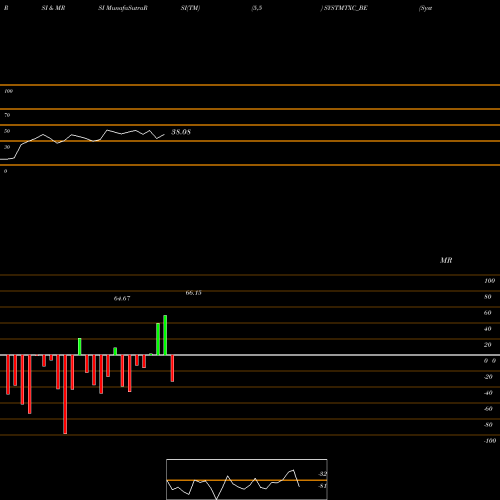Viewport: 500px width, 500px height.
Task: Click the 'SI(TM)' header text
Action: pos(190,8)
